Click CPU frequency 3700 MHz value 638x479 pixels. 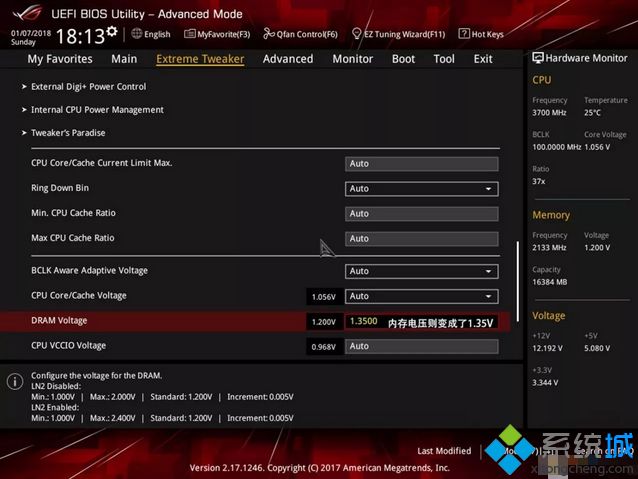point(549,113)
